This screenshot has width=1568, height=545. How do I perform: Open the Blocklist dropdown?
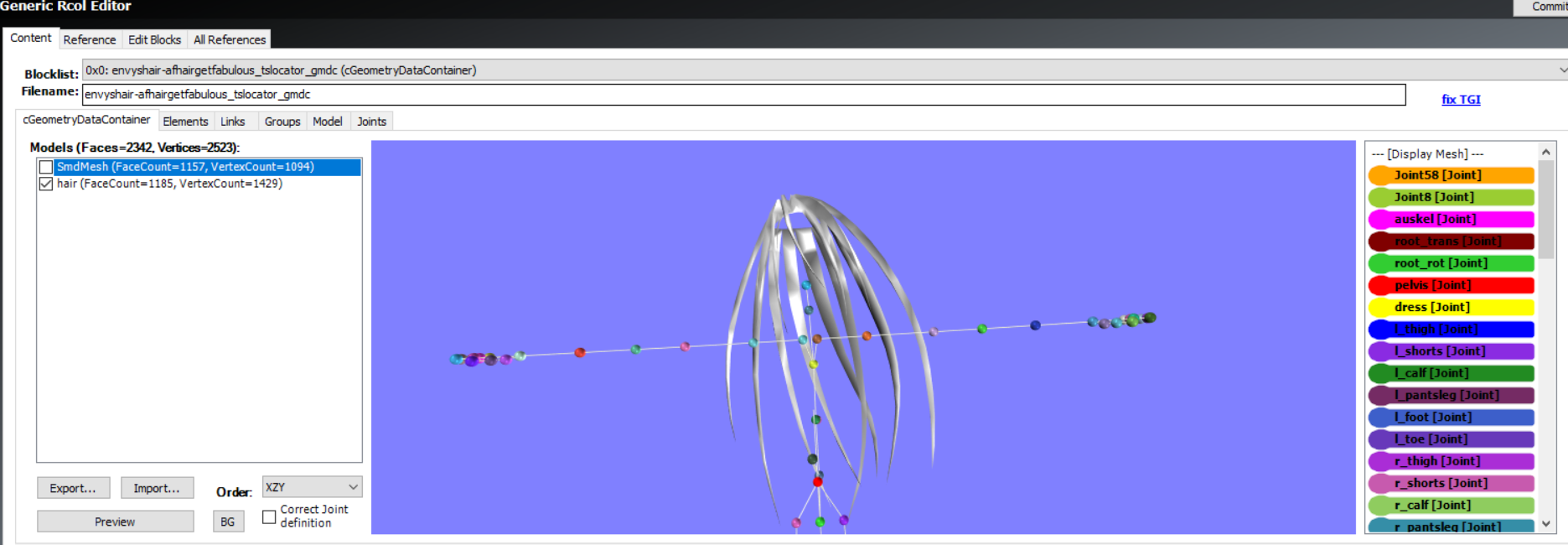point(1561,70)
